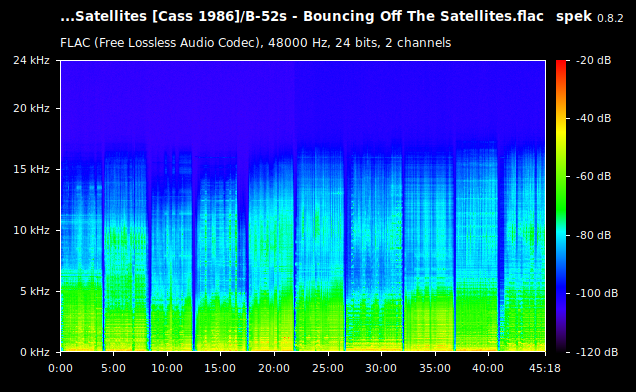Click the 15:00 time label
This screenshot has height=392, width=636.
pyautogui.click(x=220, y=368)
